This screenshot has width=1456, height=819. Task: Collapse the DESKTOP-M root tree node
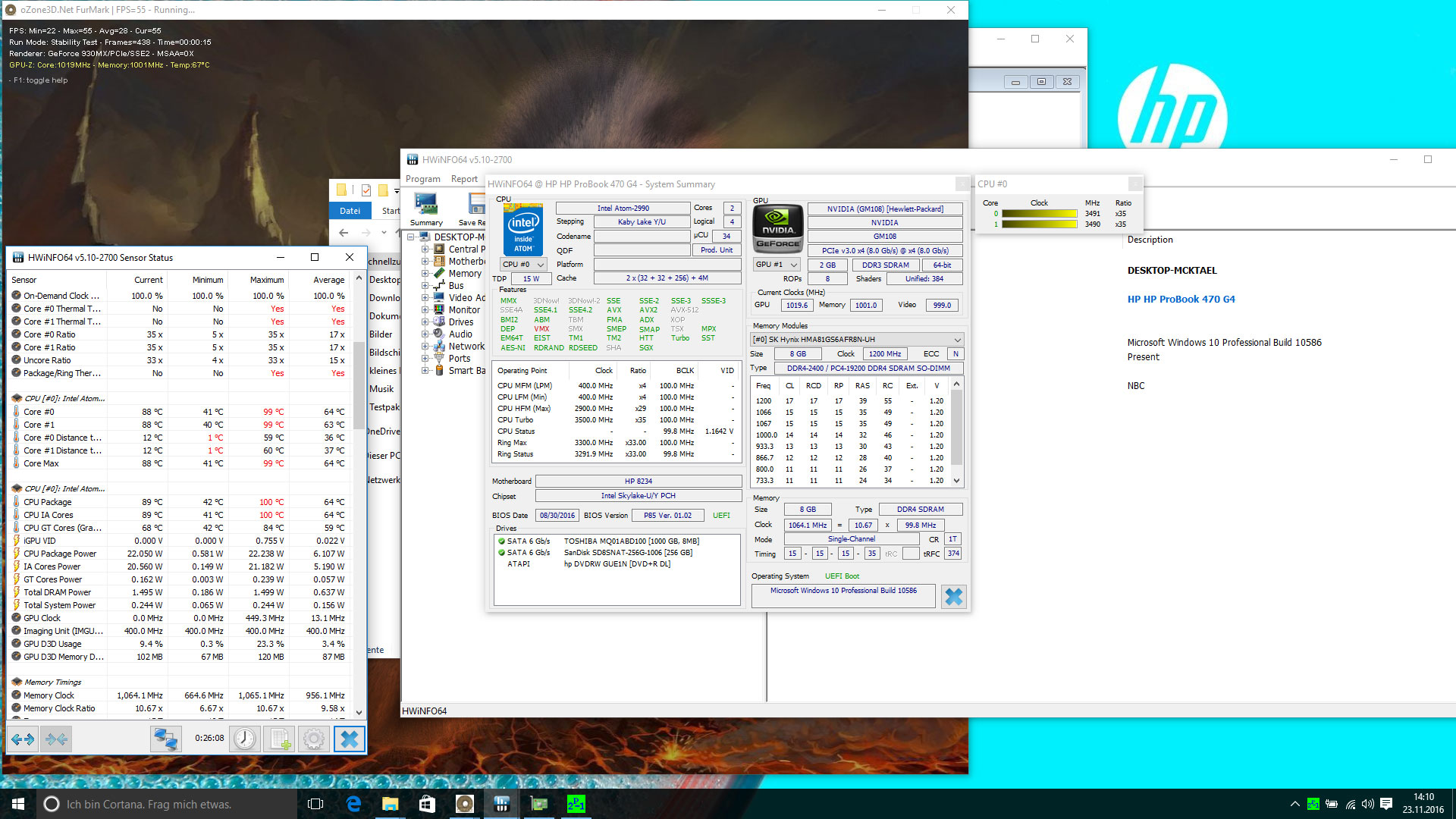pos(411,237)
